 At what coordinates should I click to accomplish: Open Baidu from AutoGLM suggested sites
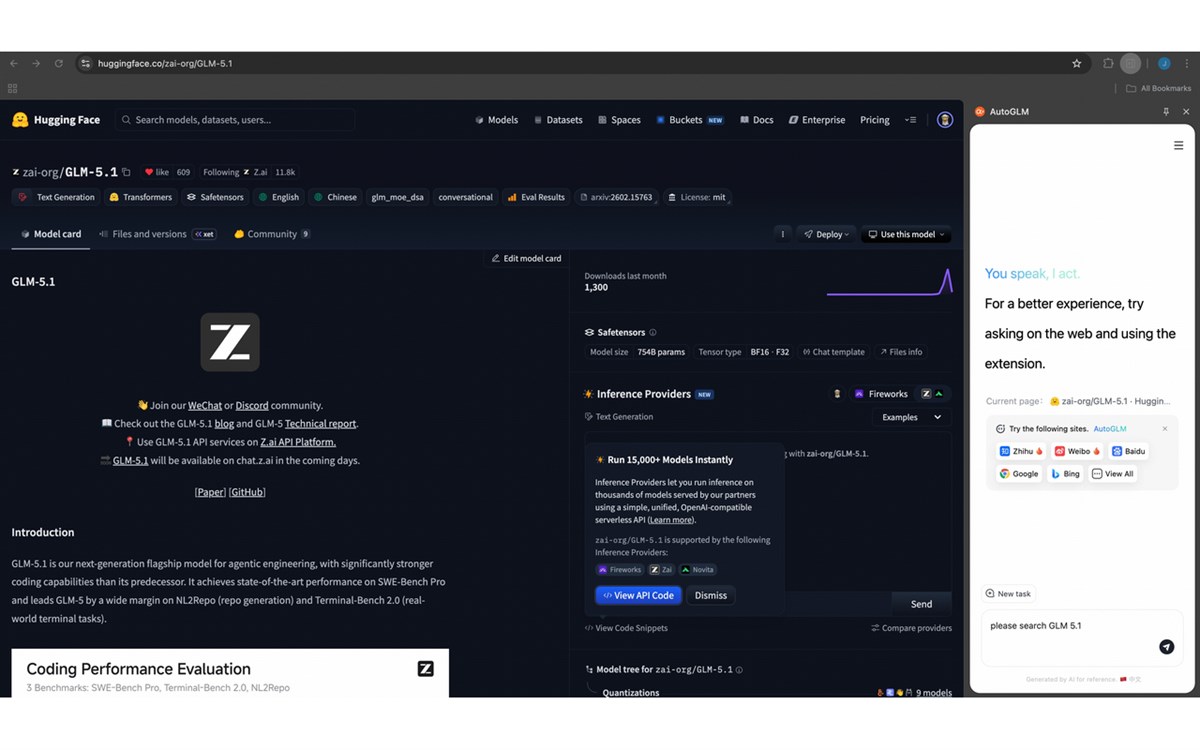[1129, 451]
